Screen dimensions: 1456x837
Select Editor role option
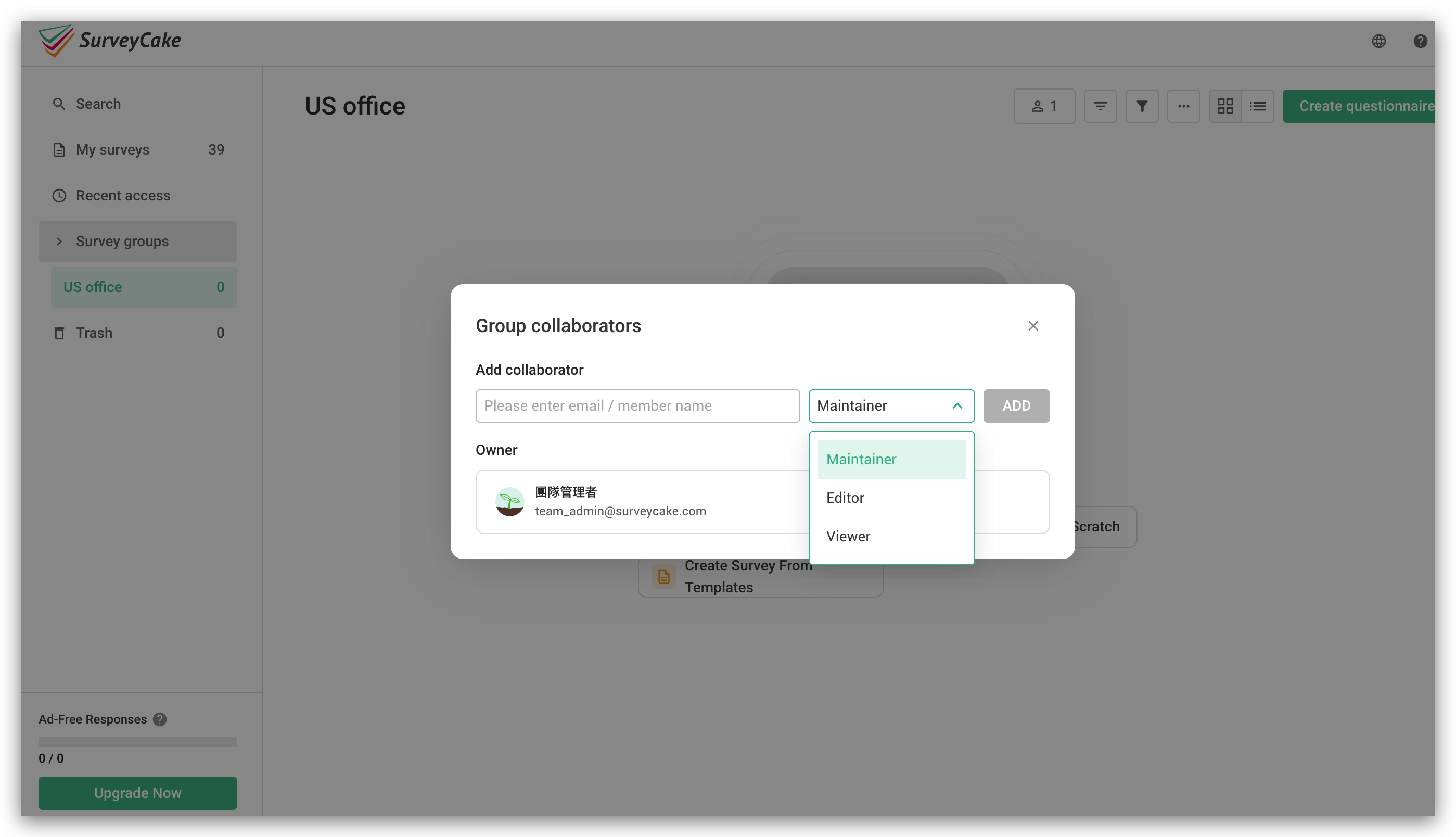pos(891,498)
